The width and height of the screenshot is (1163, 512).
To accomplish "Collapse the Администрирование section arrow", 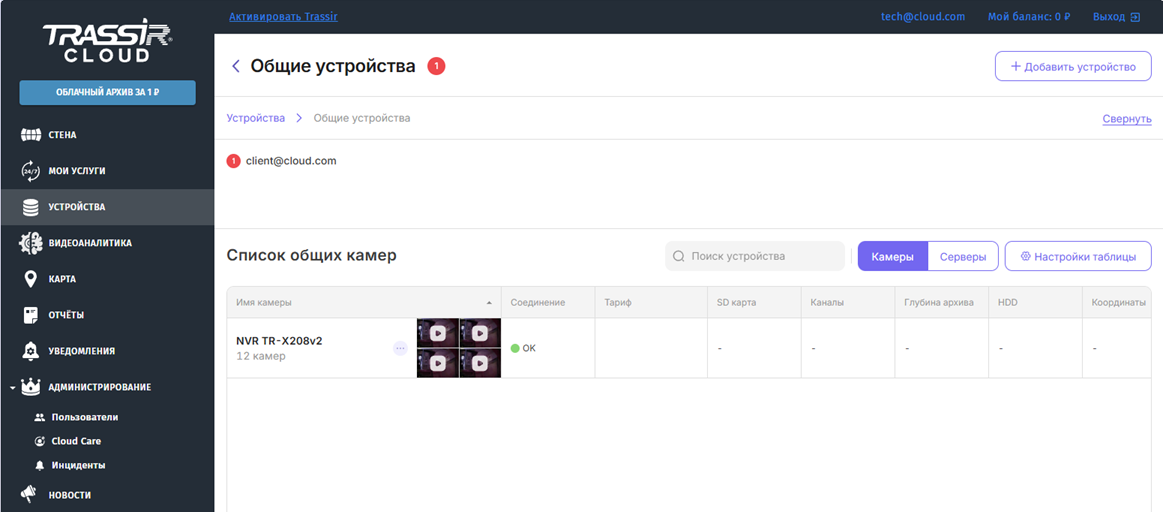I will point(10,387).
